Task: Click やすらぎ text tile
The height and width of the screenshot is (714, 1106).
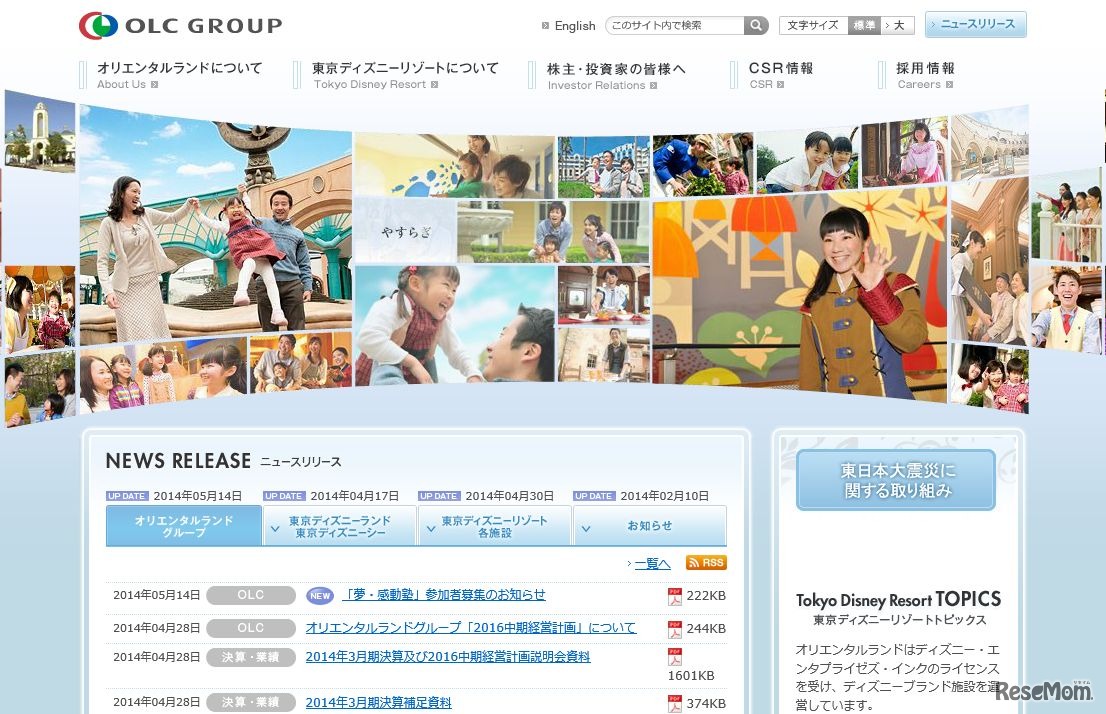Action: pos(405,231)
